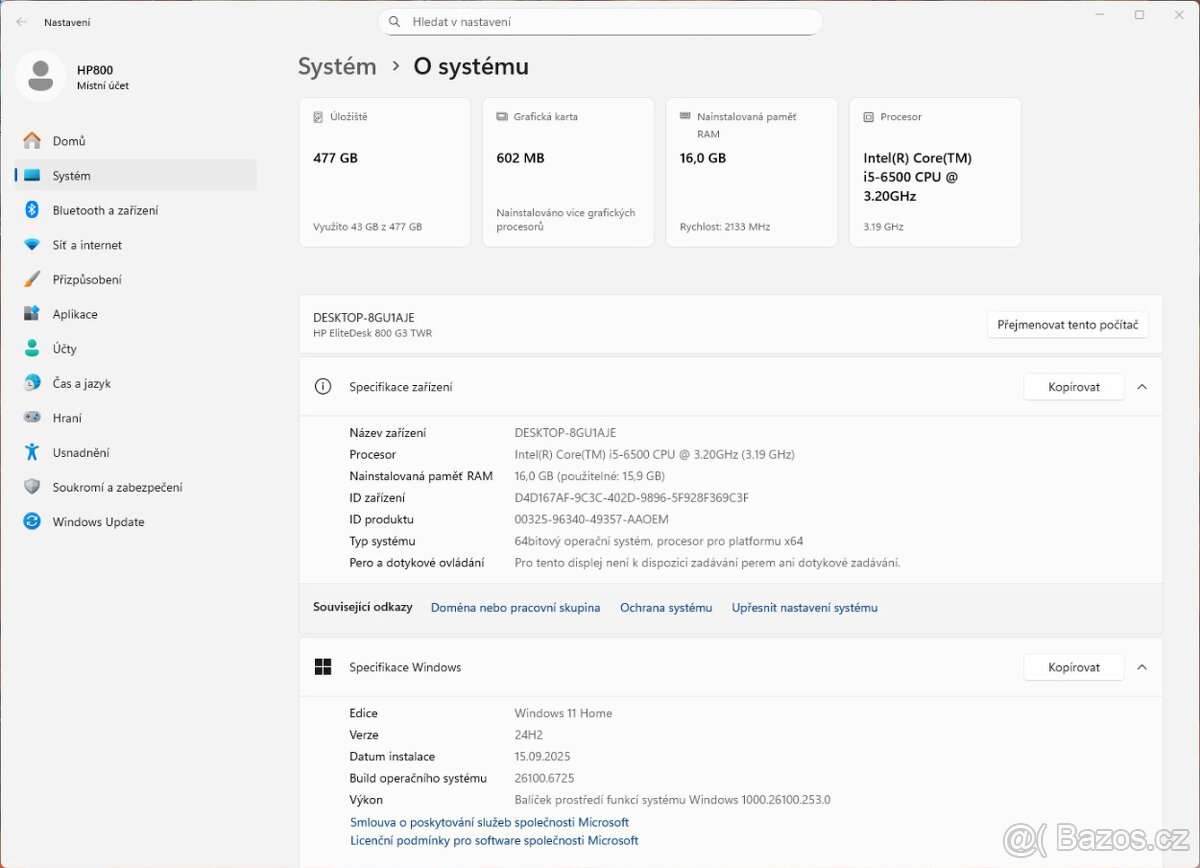Open Přizpůsobení paintbrush icon
1200x868 pixels.
(x=32, y=280)
